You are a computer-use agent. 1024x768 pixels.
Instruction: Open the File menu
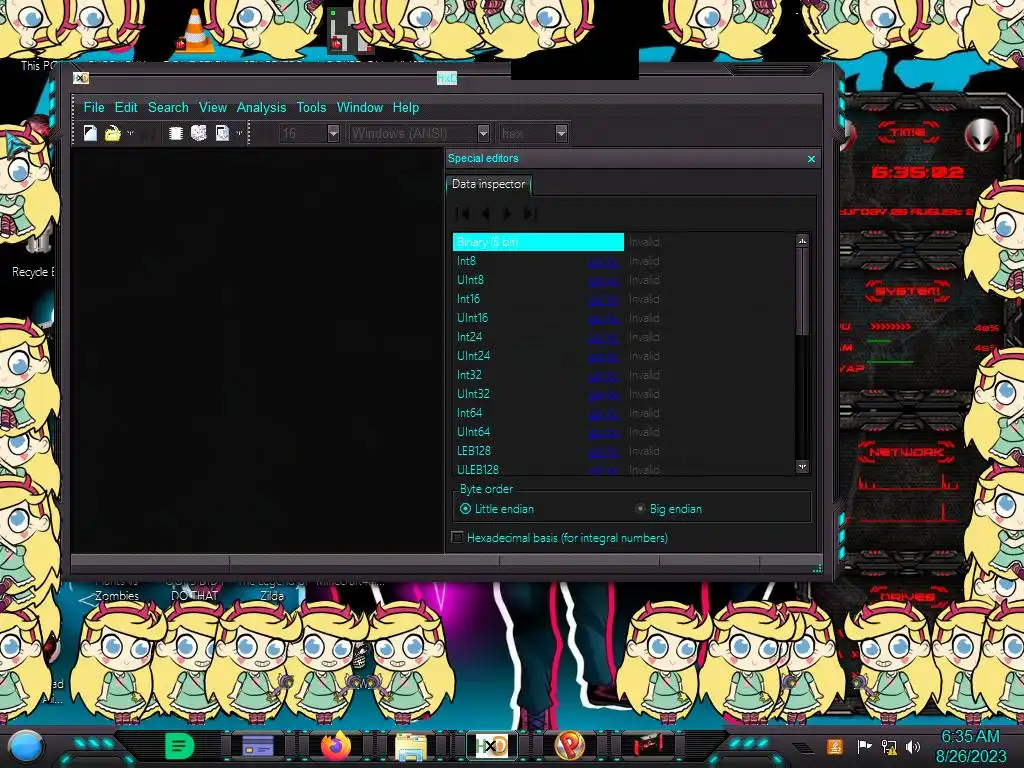[x=93, y=107]
